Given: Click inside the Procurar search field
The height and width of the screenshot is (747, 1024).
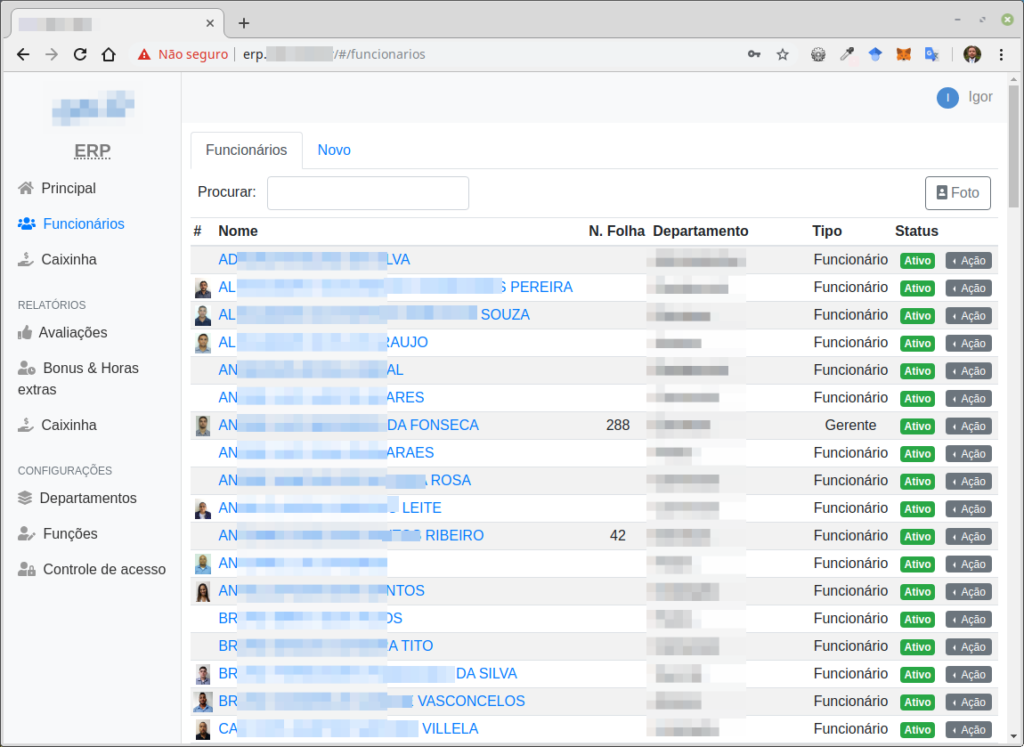Looking at the screenshot, I should coord(367,192).
